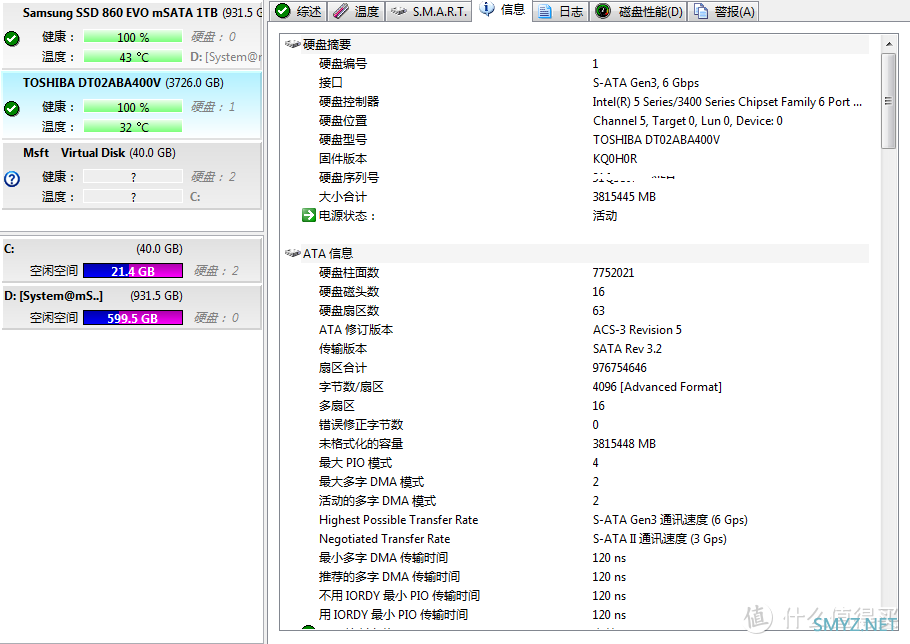This screenshot has width=910, height=644.
Task: Click 固件版本 KQ0H0R value
Action: [615, 158]
